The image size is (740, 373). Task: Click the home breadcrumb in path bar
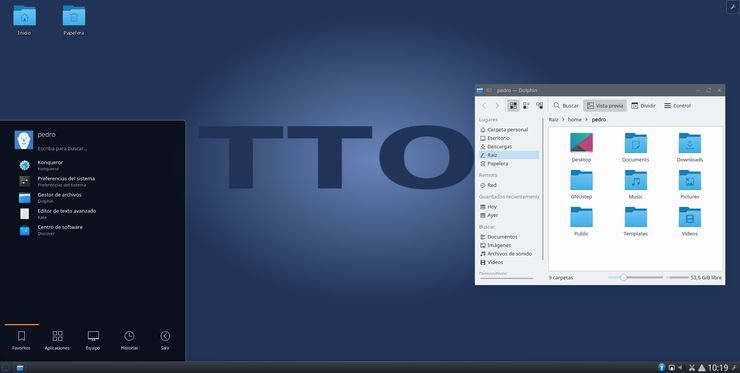pos(574,119)
